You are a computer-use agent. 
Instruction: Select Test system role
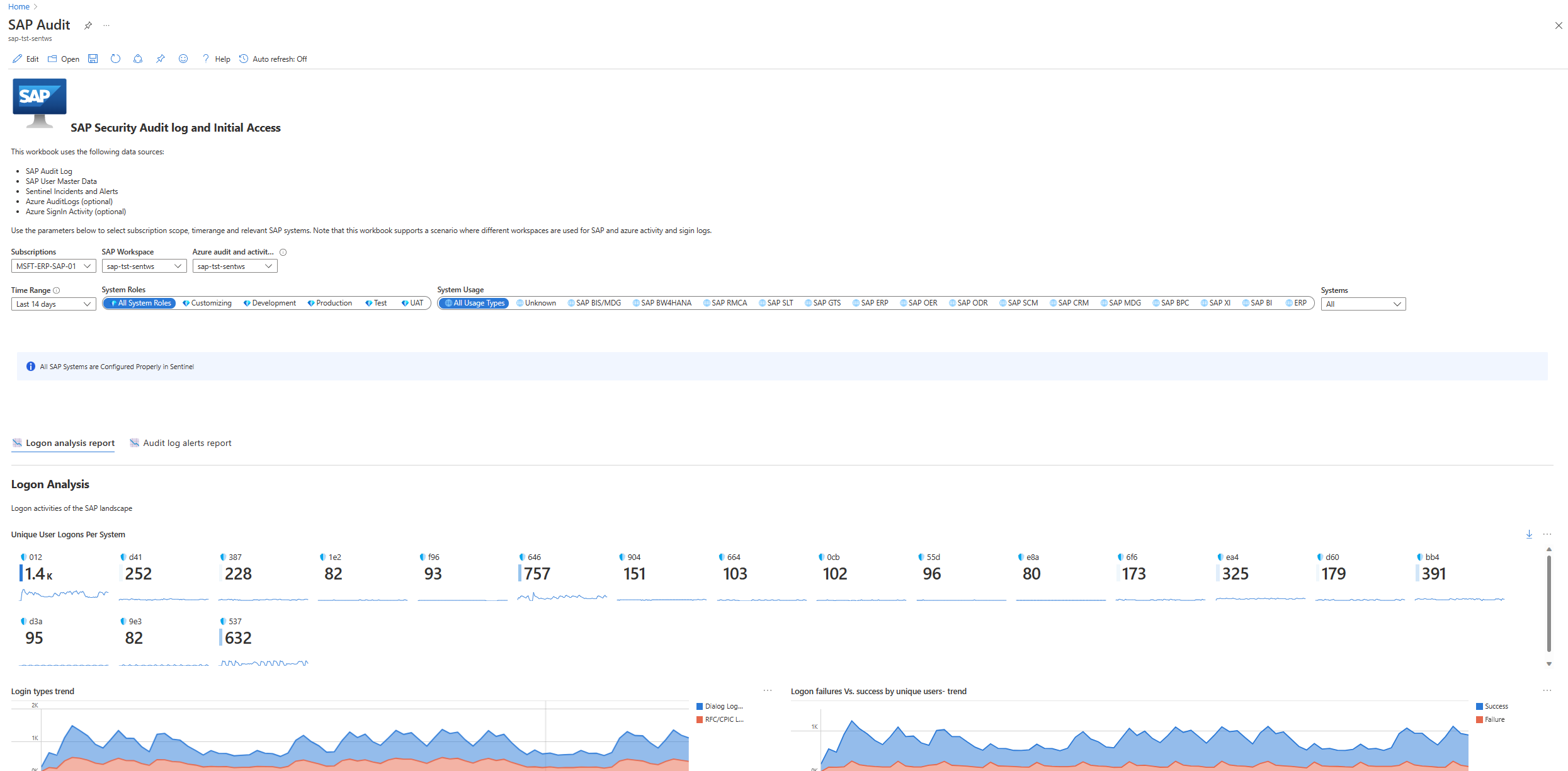pyautogui.click(x=376, y=303)
